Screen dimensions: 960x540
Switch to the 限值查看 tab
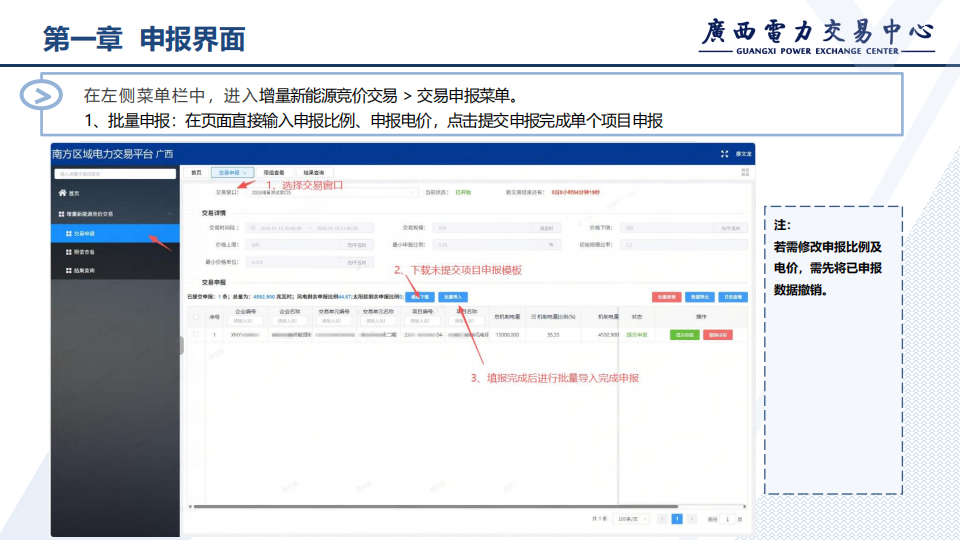pyautogui.click(x=274, y=173)
